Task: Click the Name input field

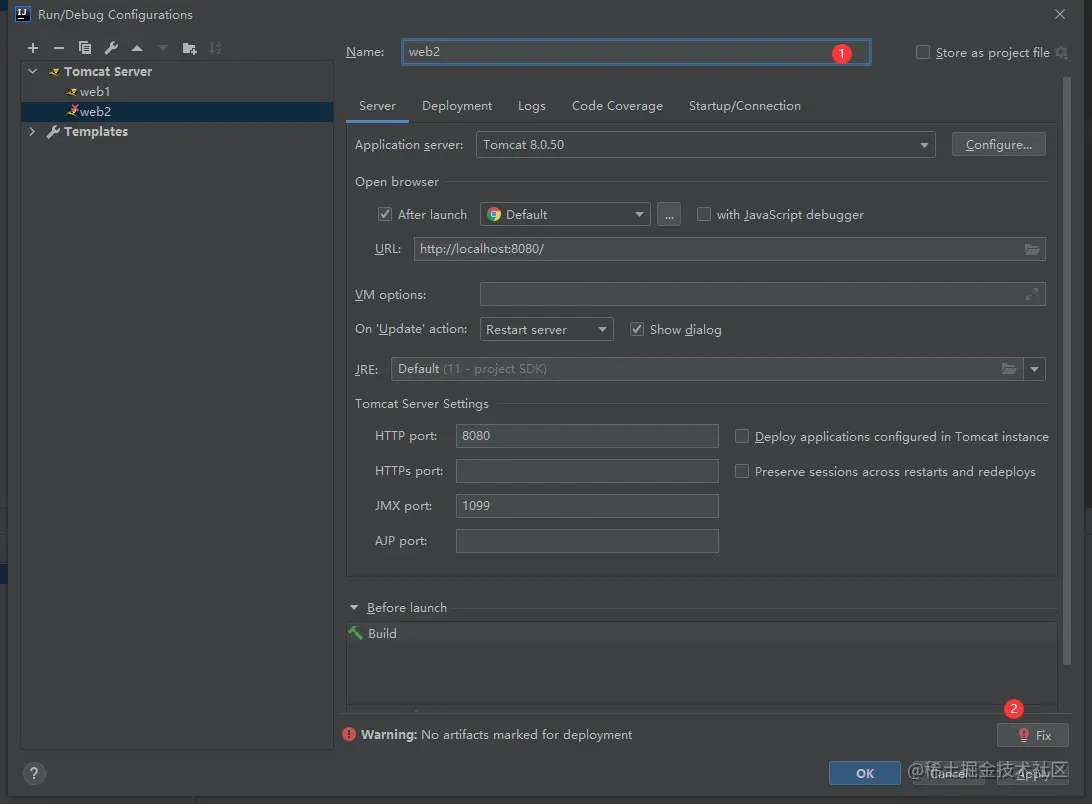Action: coord(636,52)
